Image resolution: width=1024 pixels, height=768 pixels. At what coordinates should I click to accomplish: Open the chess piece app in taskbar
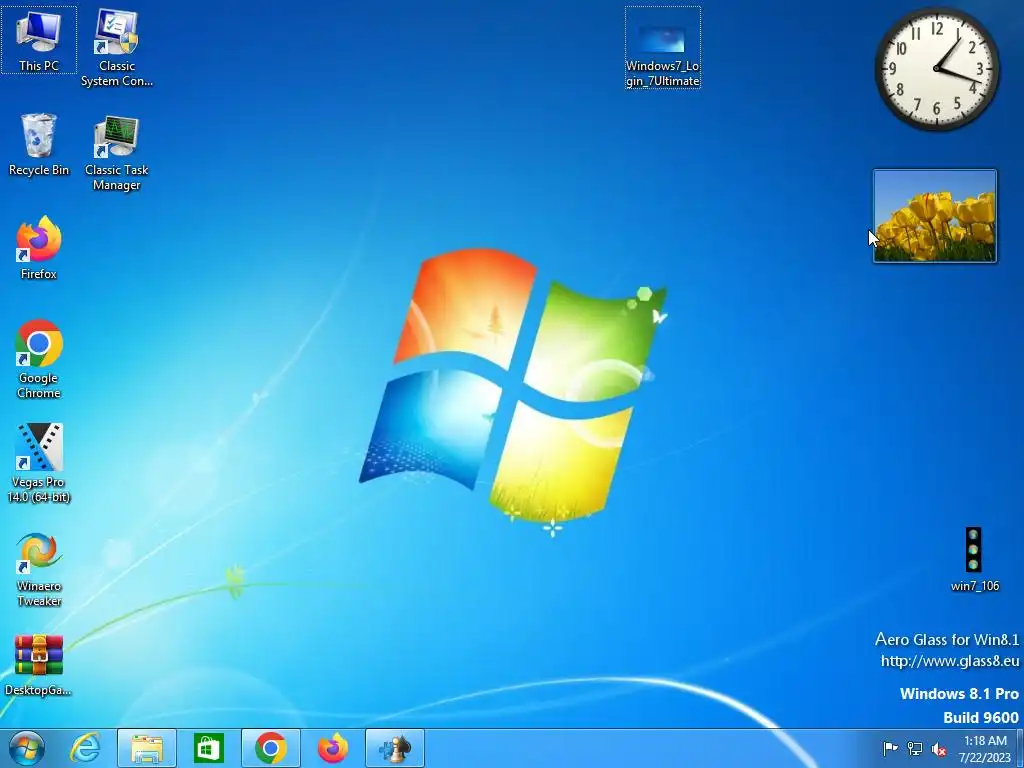[394, 748]
